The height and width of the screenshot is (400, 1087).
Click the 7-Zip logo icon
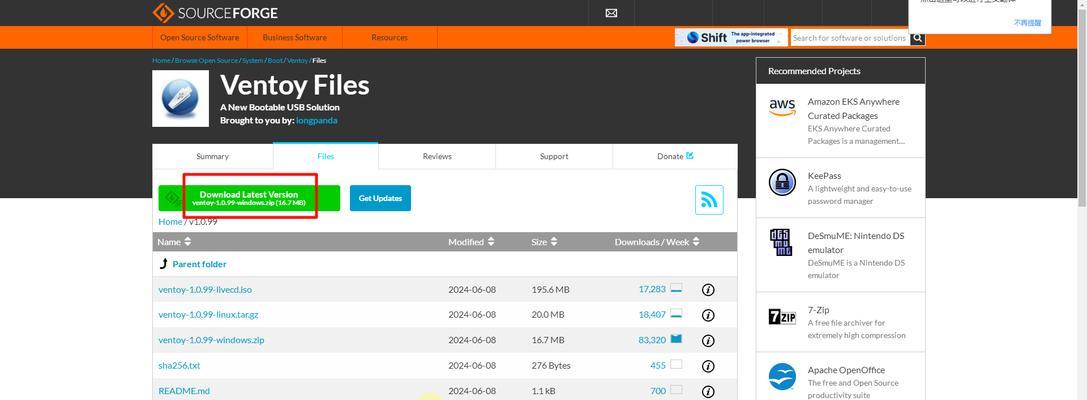click(782, 318)
